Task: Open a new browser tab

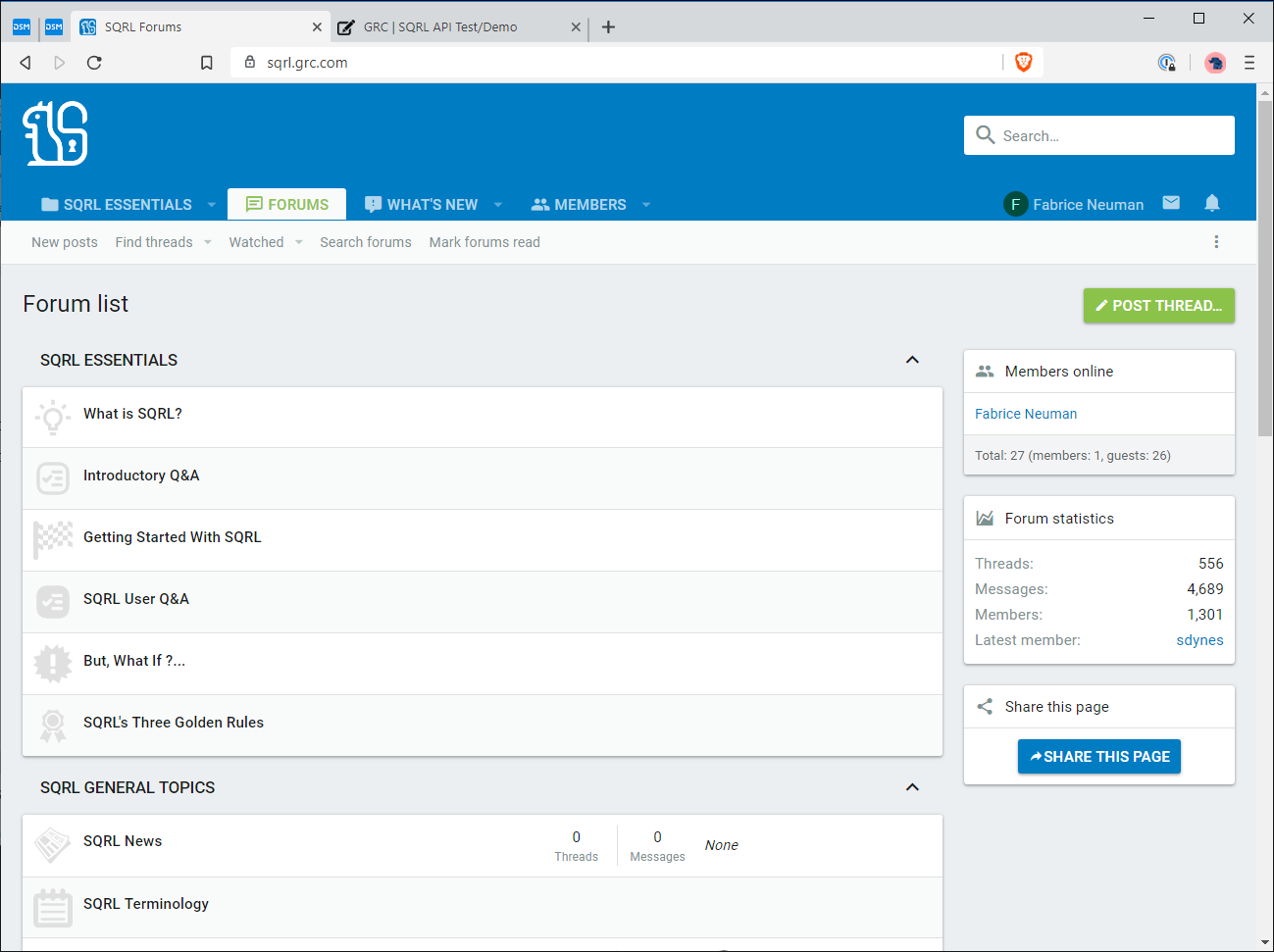Action: click(608, 27)
